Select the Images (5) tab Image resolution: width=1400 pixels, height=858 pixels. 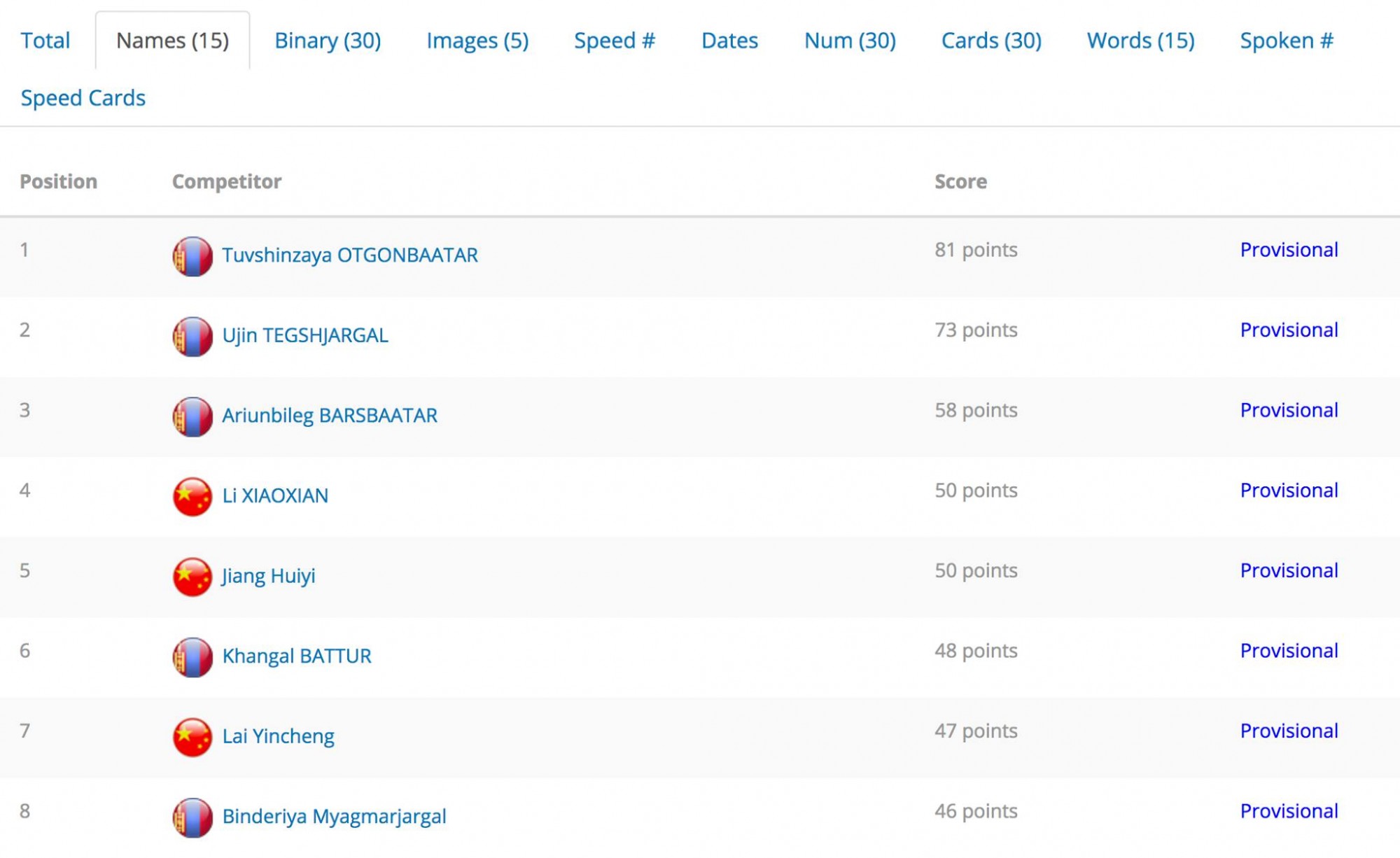[x=477, y=41]
